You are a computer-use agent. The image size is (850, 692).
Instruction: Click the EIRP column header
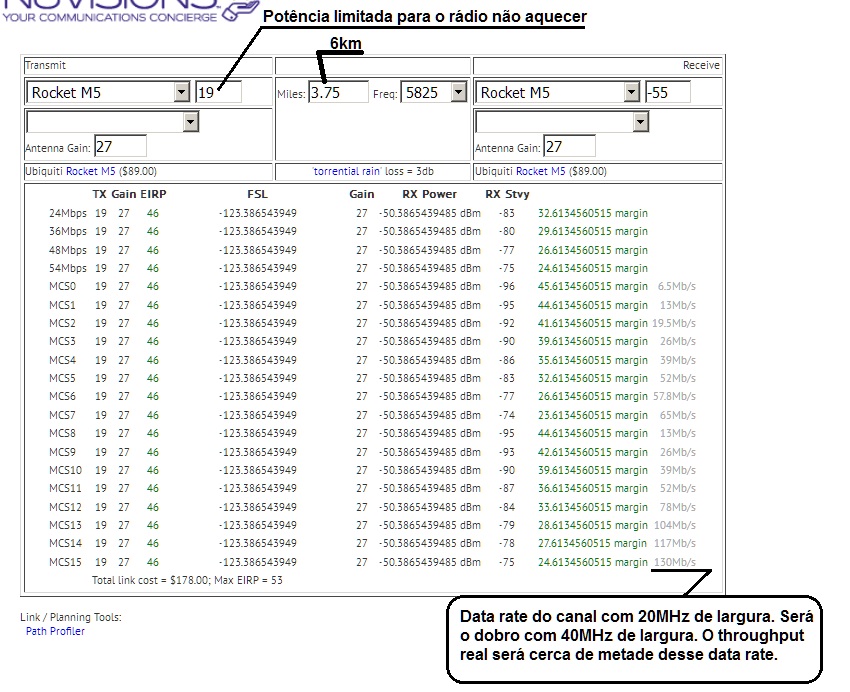click(153, 194)
